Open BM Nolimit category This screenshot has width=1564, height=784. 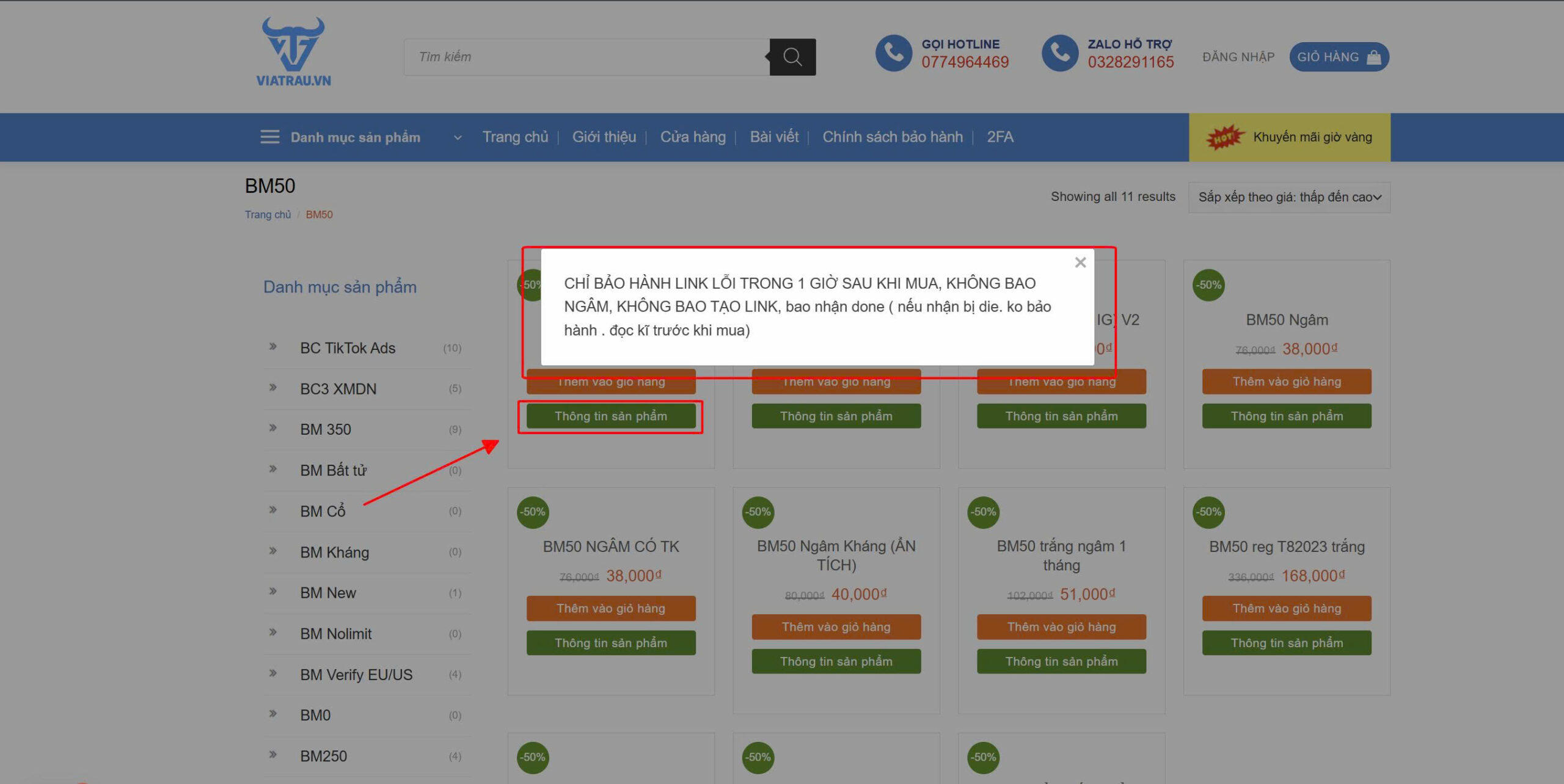335,634
